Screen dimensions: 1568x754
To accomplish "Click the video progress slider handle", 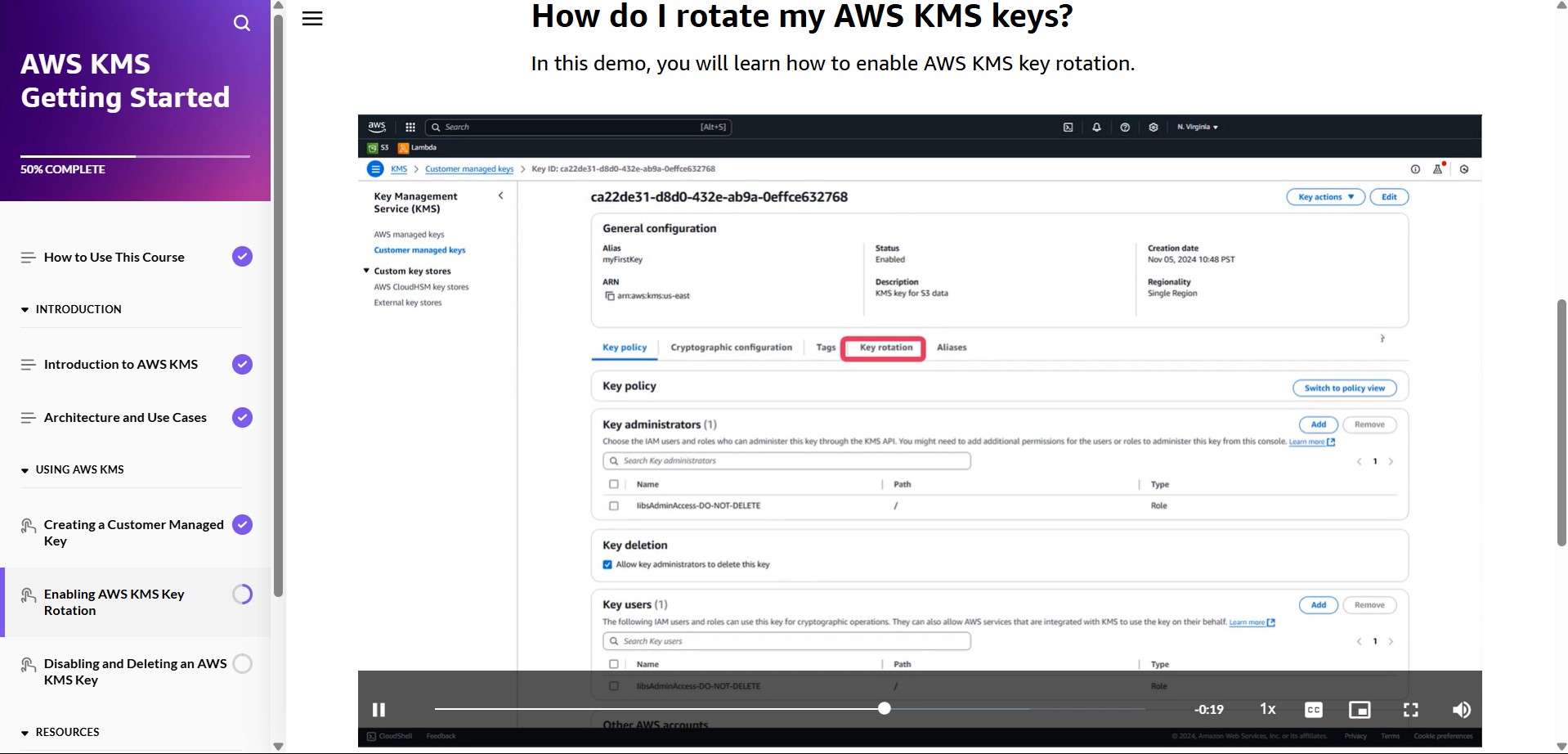I will tap(884, 708).
